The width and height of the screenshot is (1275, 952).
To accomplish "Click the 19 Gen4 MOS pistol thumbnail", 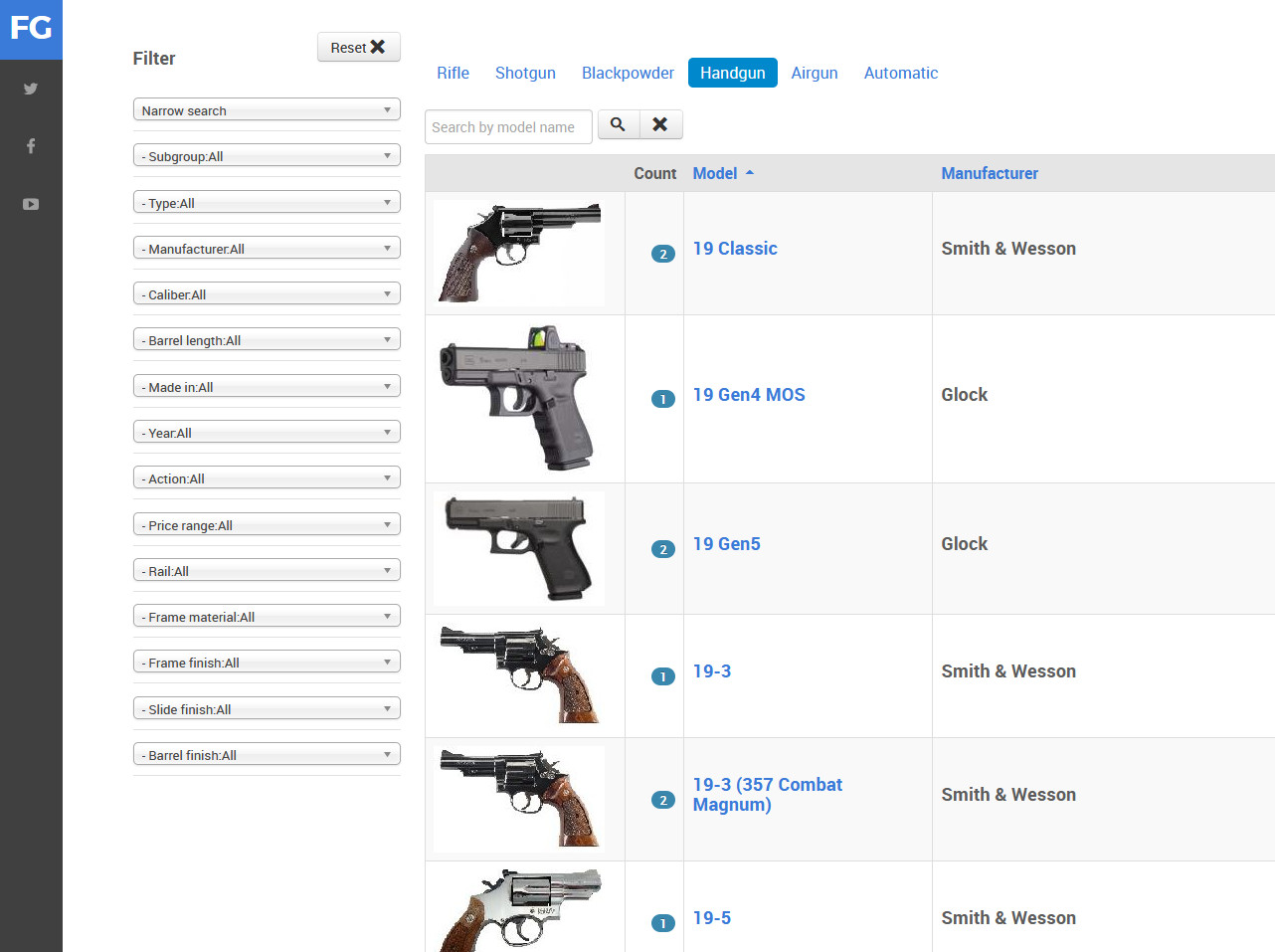I will [519, 398].
